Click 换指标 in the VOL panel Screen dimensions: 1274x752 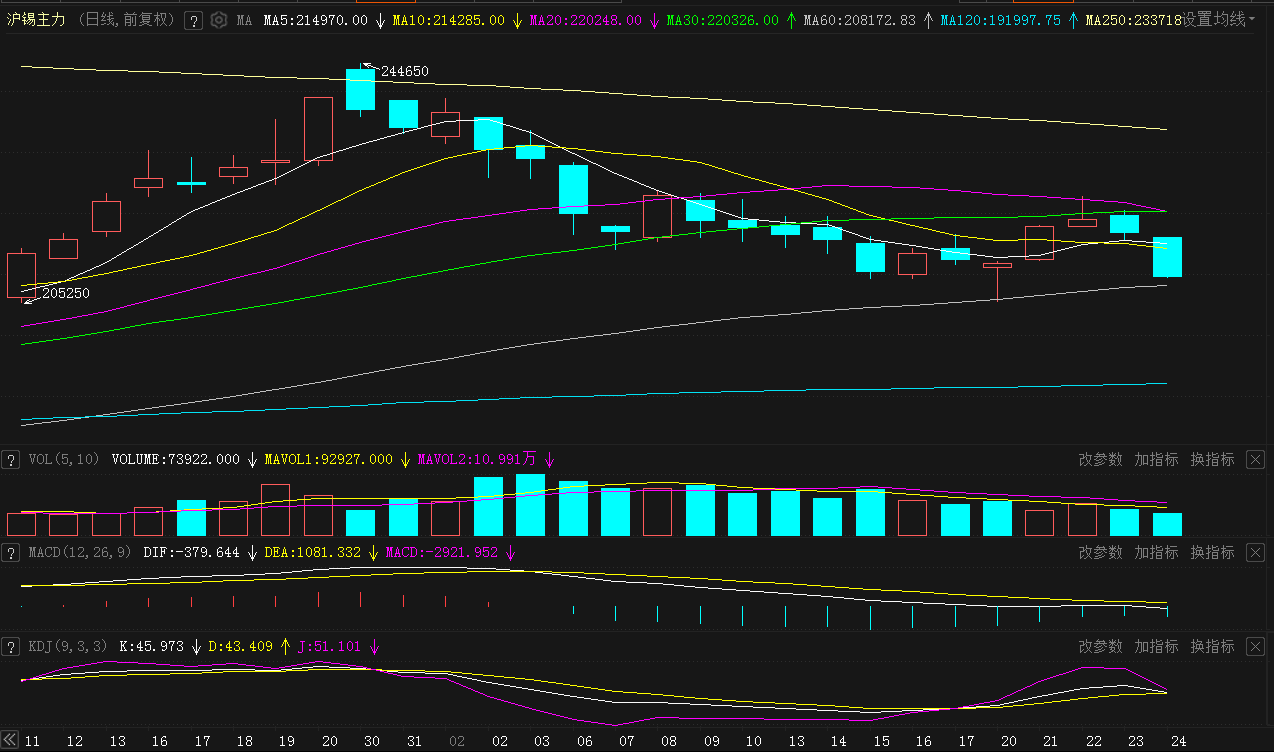pyautogui.click(x=1212, y=460)
